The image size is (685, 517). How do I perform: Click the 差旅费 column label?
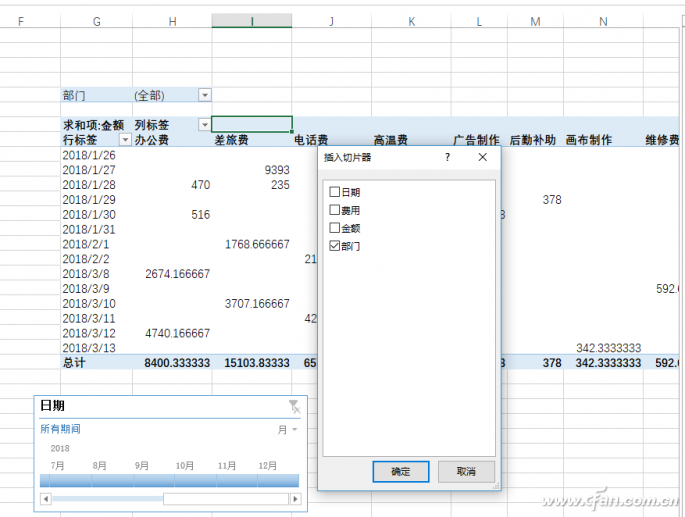click(x=232, y=140)
